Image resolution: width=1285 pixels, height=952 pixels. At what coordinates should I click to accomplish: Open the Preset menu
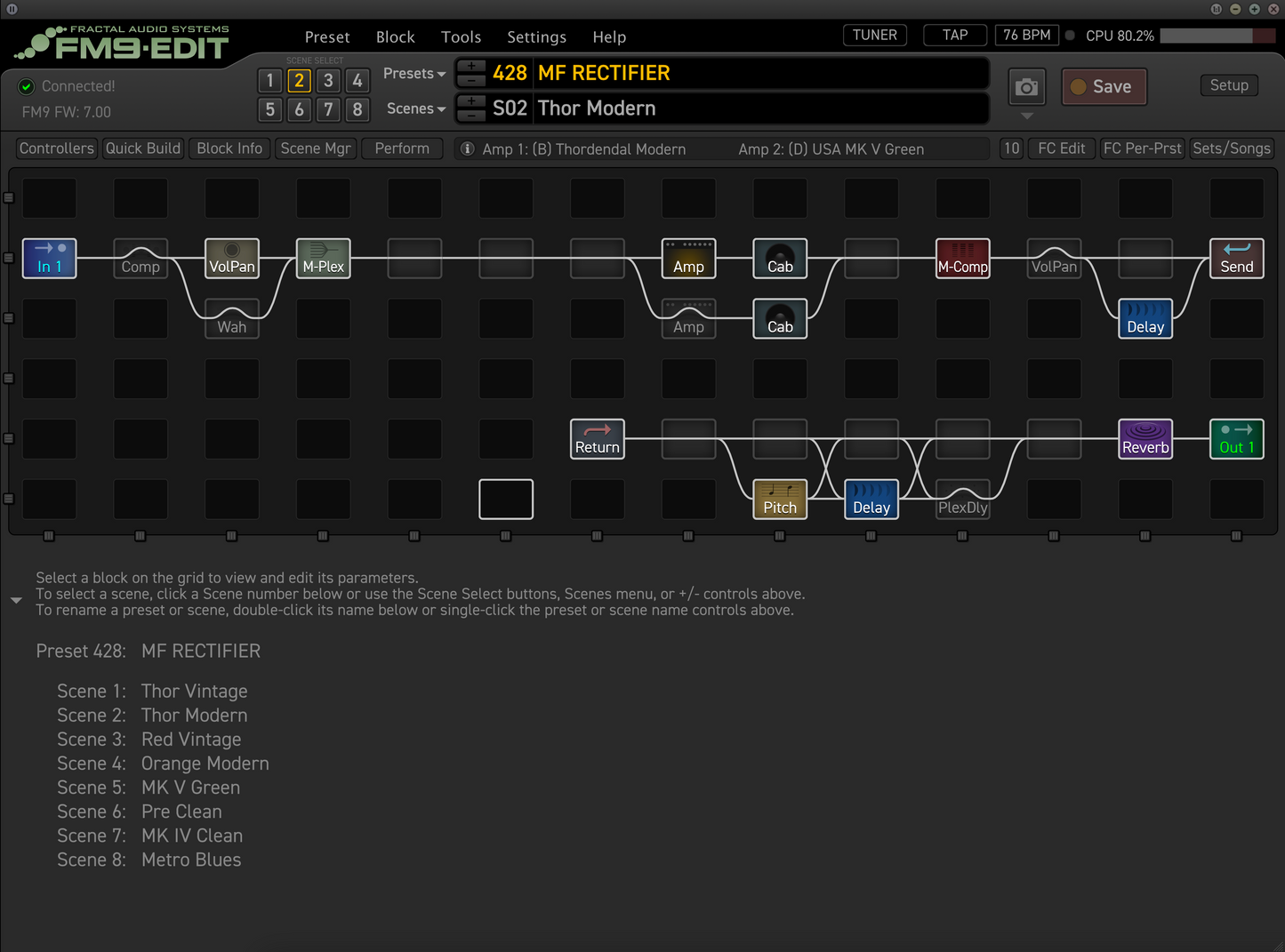(327, 37)
